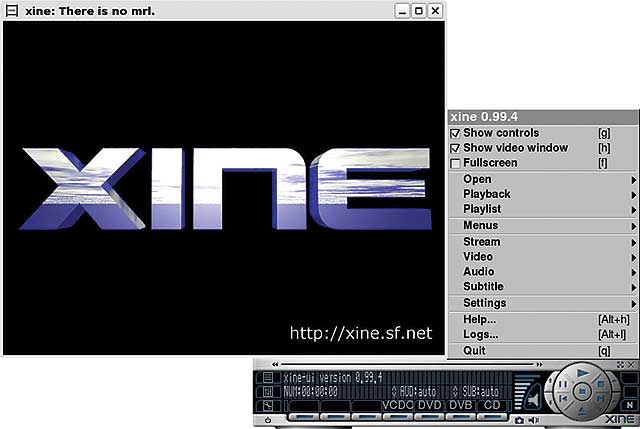Seek backward with the rewind arrows
Screen dimensions: 640x429
(275, 365)
